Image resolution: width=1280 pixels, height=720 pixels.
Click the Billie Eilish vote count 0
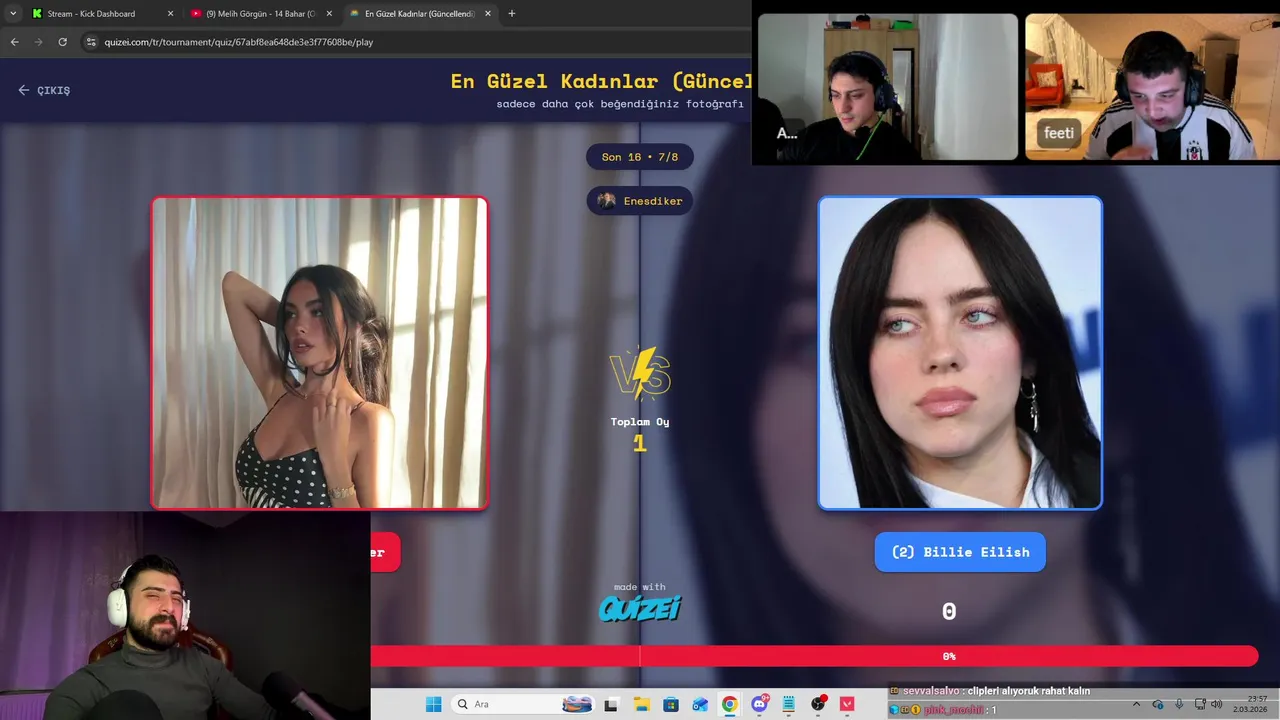pos(949,612)
